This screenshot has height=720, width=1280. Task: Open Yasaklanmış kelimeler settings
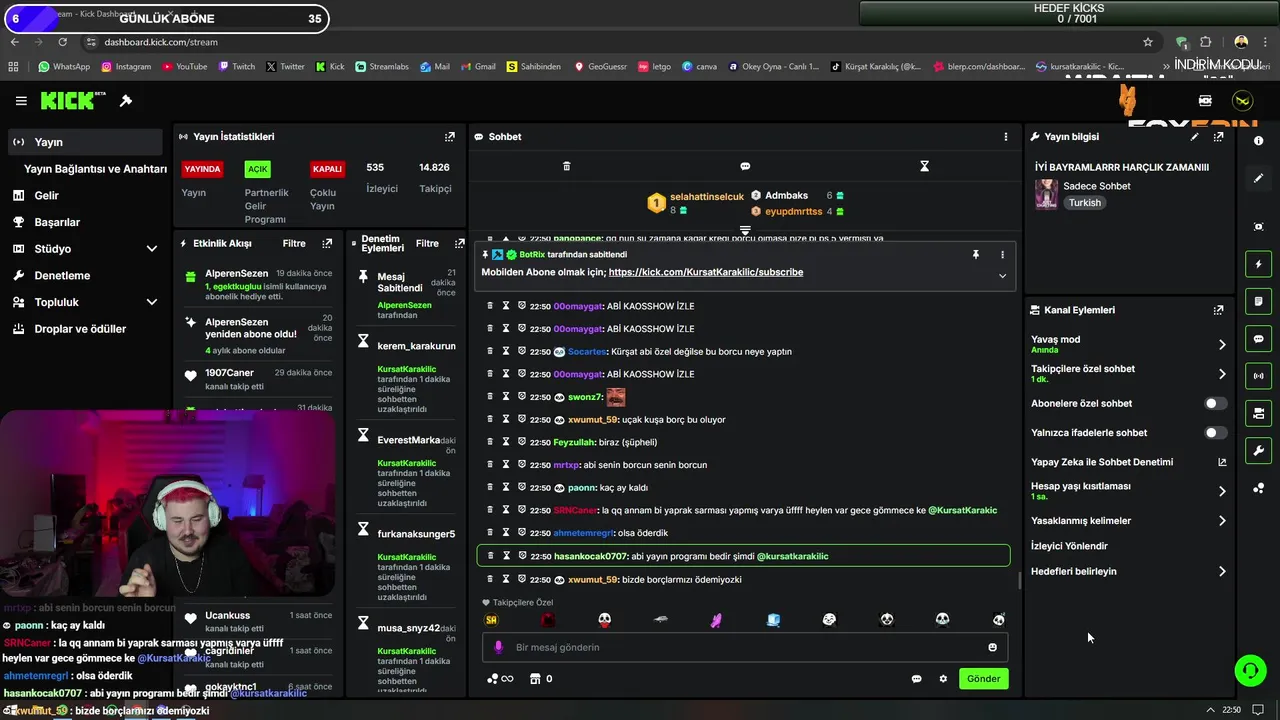[x=1129, y=521]
